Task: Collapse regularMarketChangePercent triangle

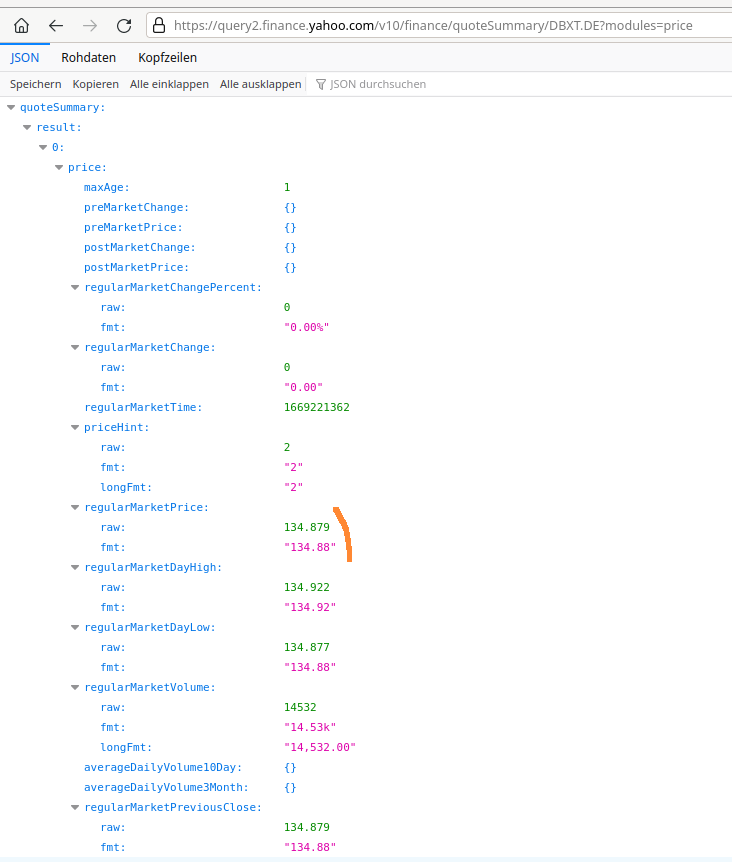Action: click(x=75, y=287)
